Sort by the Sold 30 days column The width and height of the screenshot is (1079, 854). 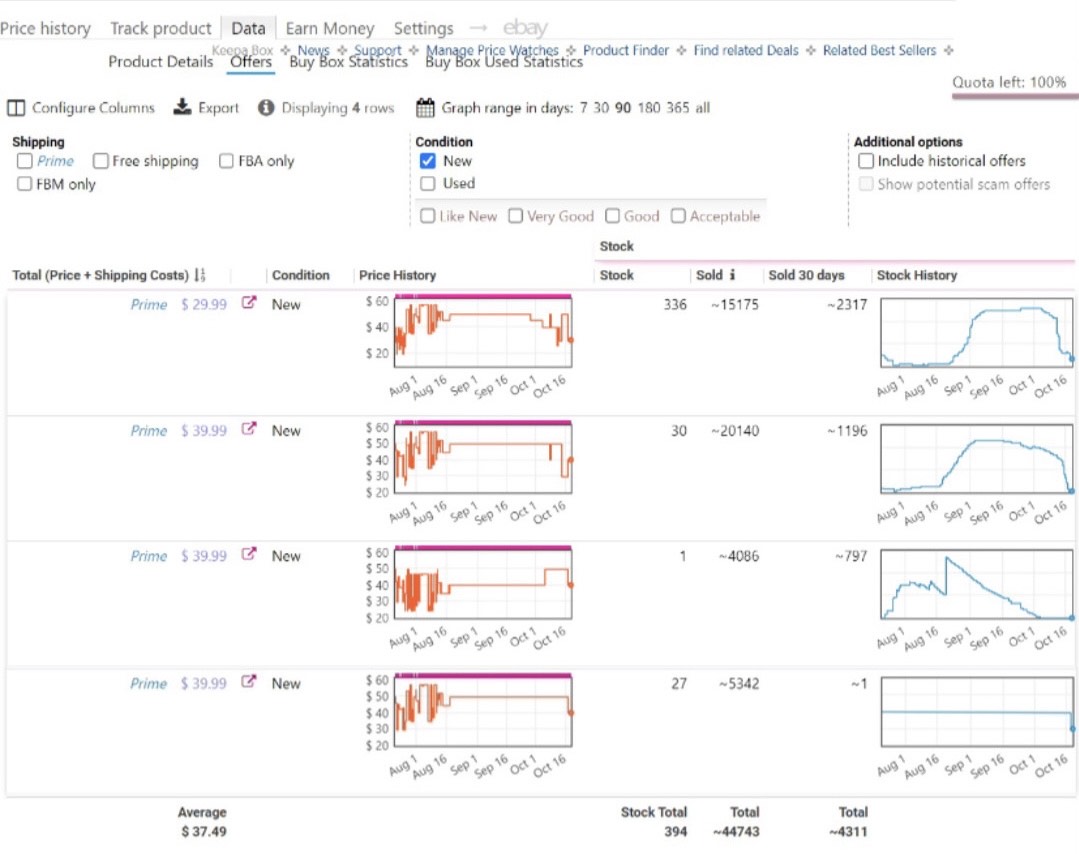(x=806, y=275)
